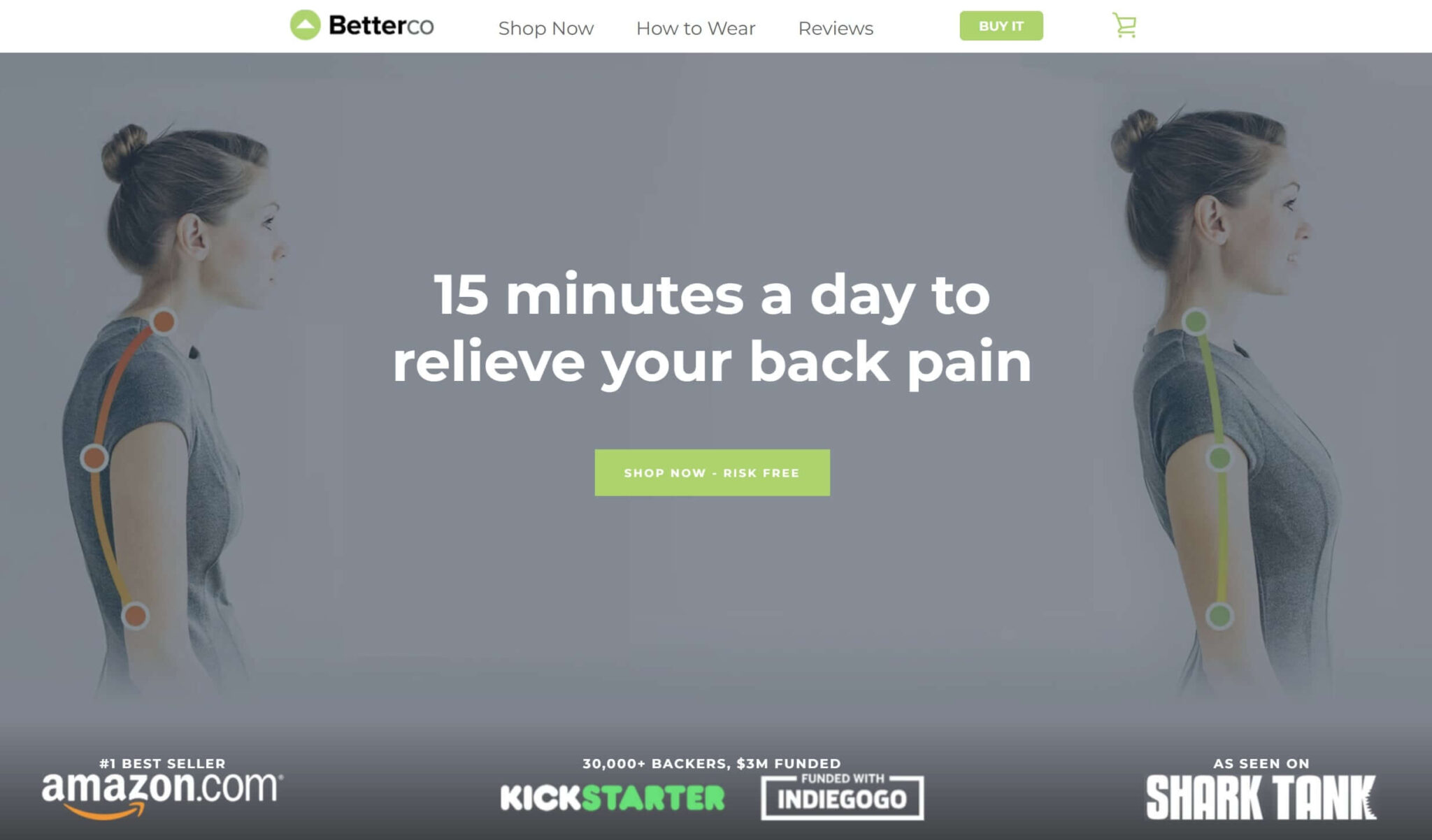1432x840 pixels.
Task: Open the Shop Now menu item
Action: coord(545,28)
